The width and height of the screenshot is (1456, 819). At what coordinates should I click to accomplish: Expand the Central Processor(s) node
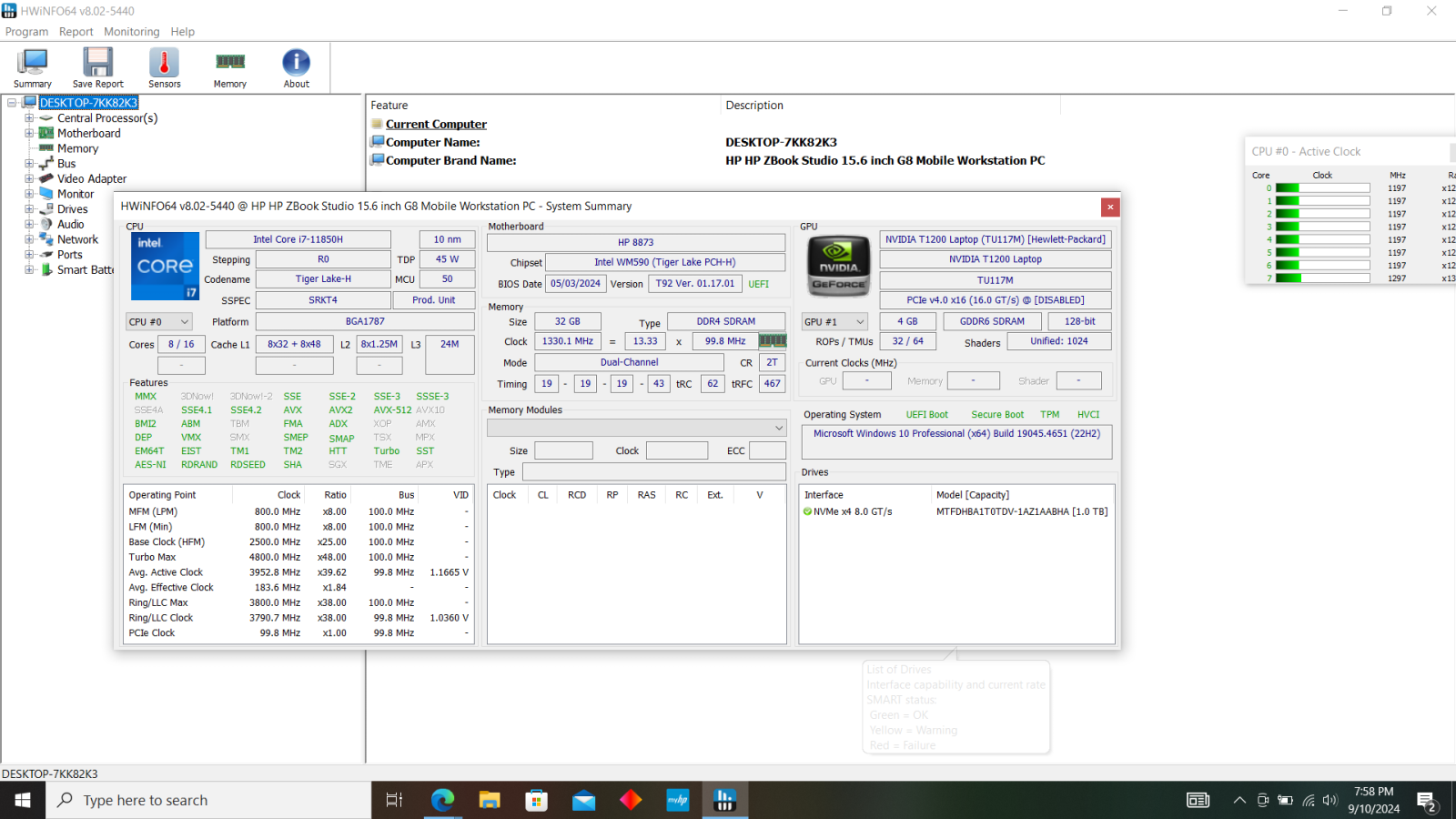29,118
